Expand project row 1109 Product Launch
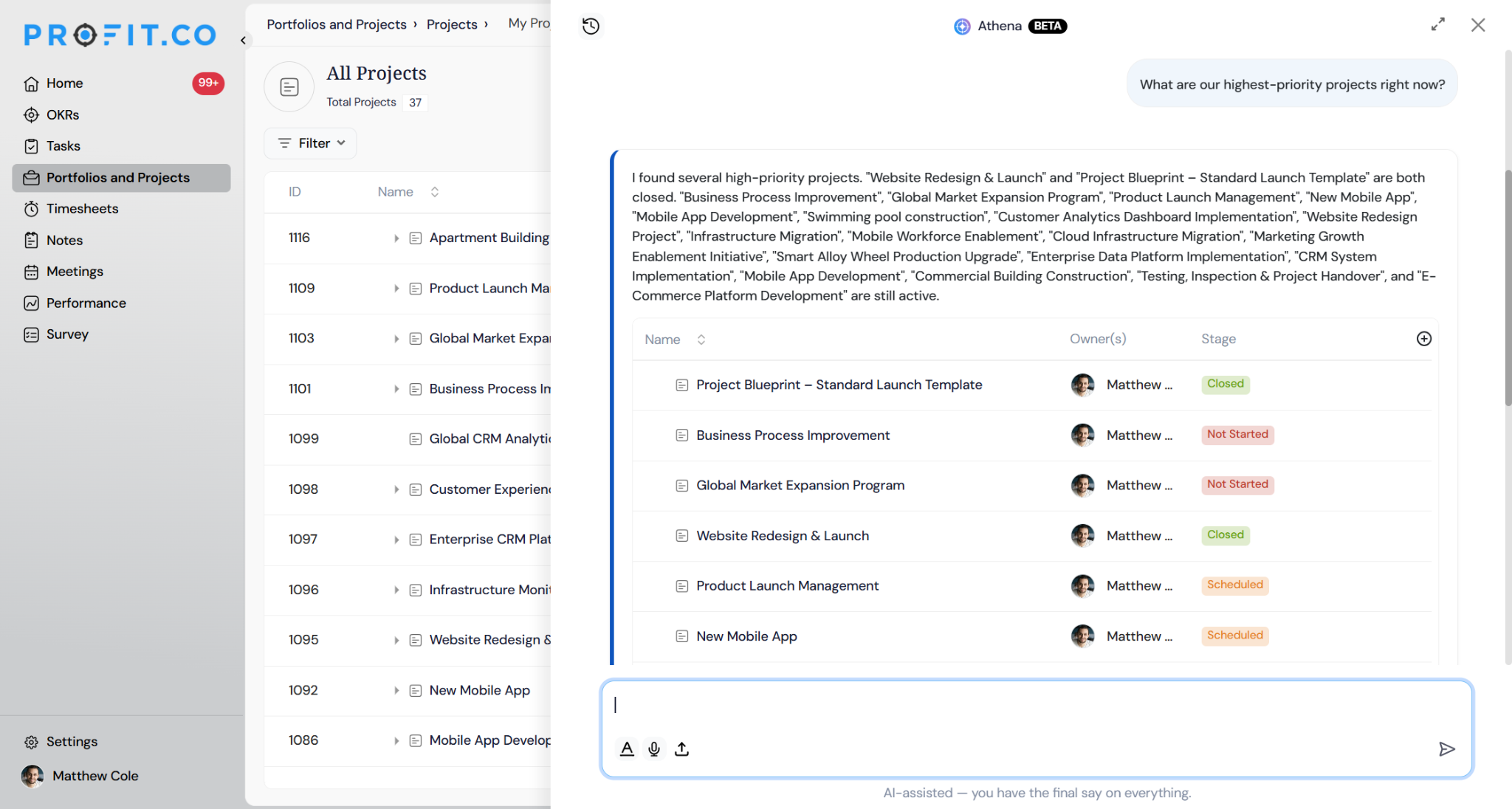Image resolution: width=1512 pixels, height=809 pixels. point(396,288)
